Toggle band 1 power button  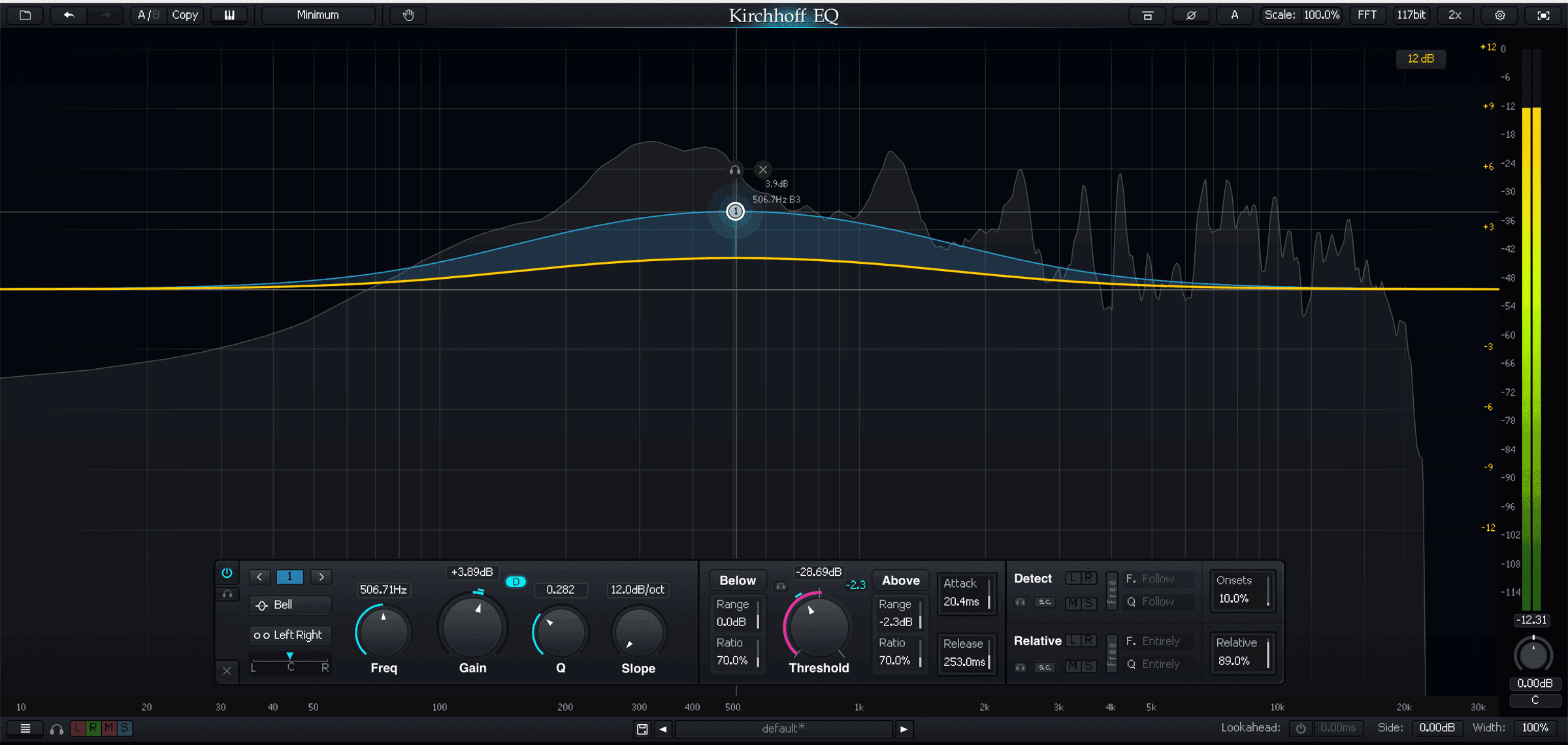tap(227, 573)
